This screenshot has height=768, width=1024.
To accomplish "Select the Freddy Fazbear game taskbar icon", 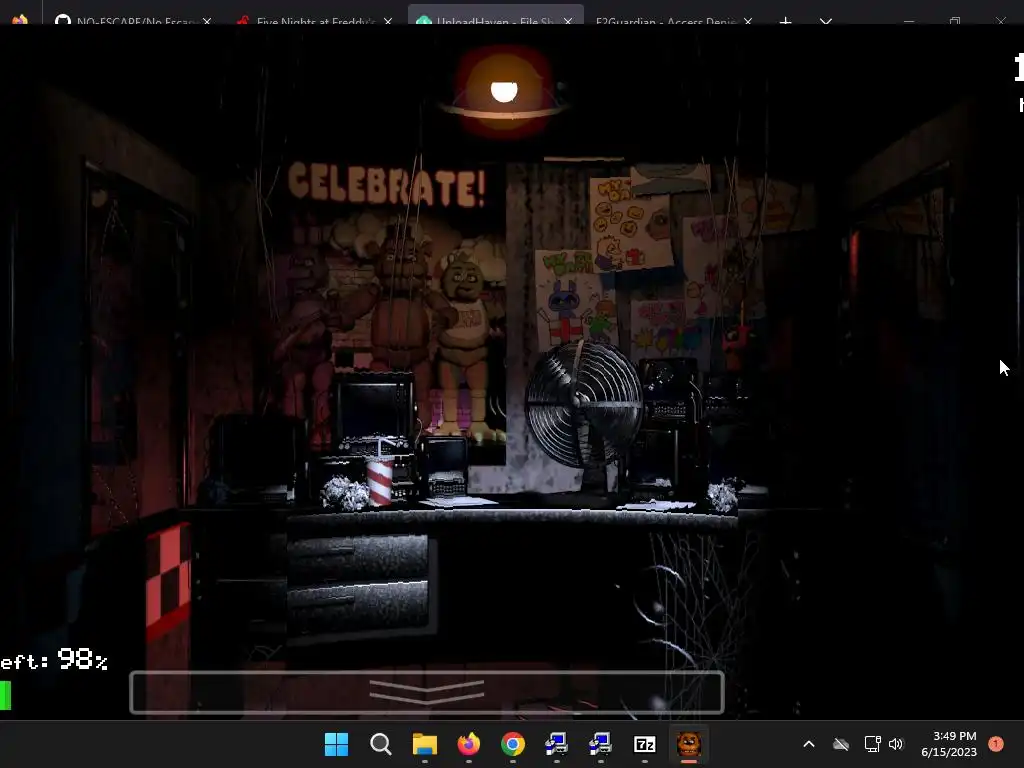I will tap(688, 744).
